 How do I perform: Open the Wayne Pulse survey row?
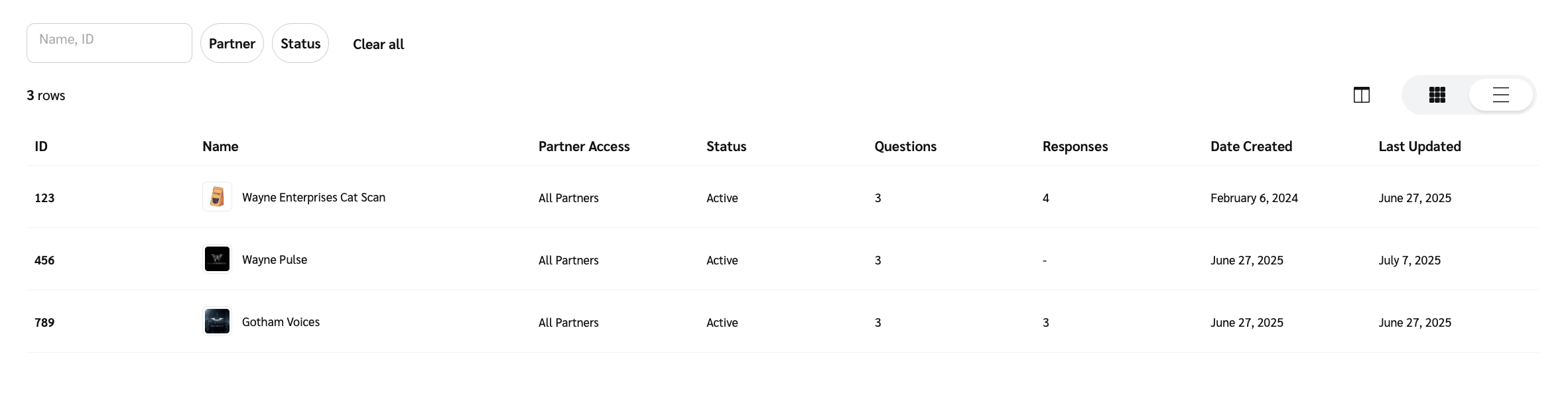click(x=275, y=260)
